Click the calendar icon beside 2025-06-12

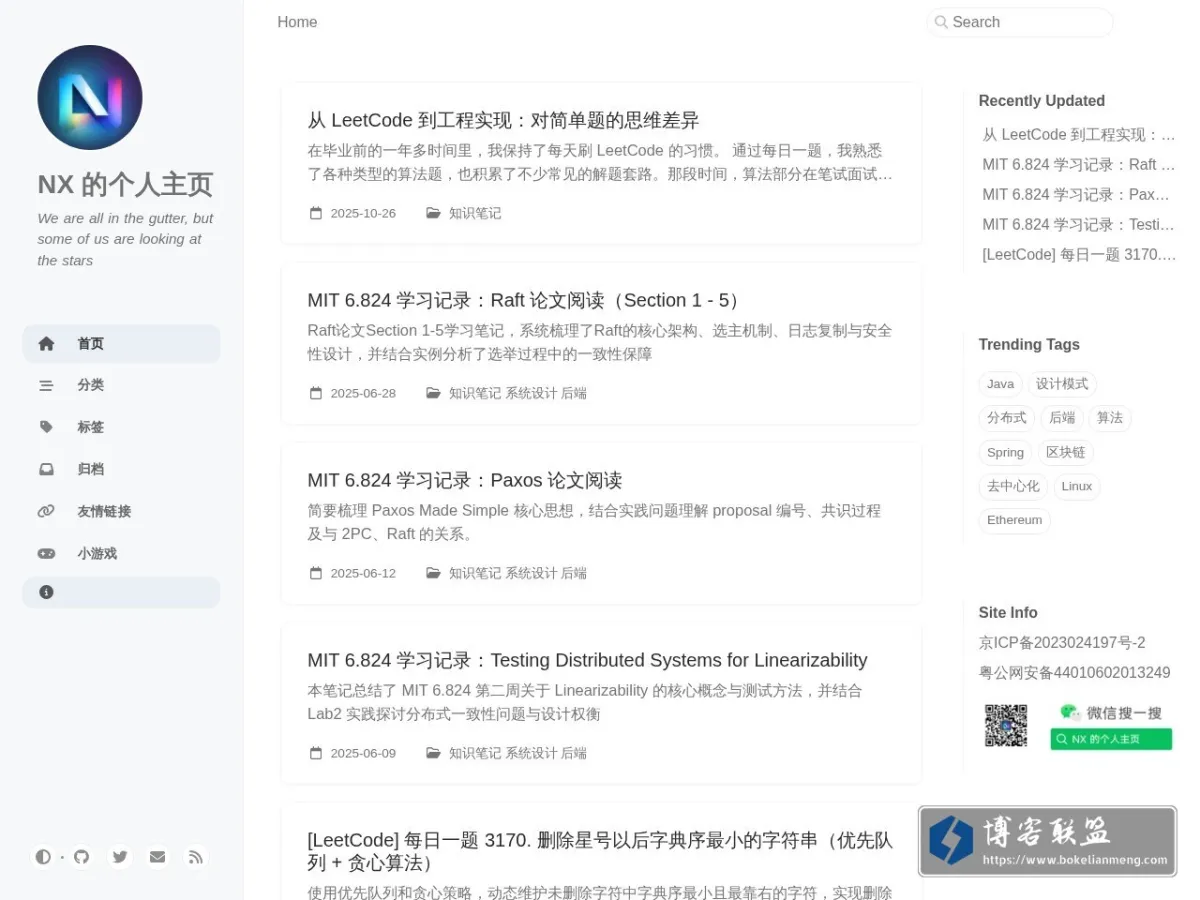point(316,573)
